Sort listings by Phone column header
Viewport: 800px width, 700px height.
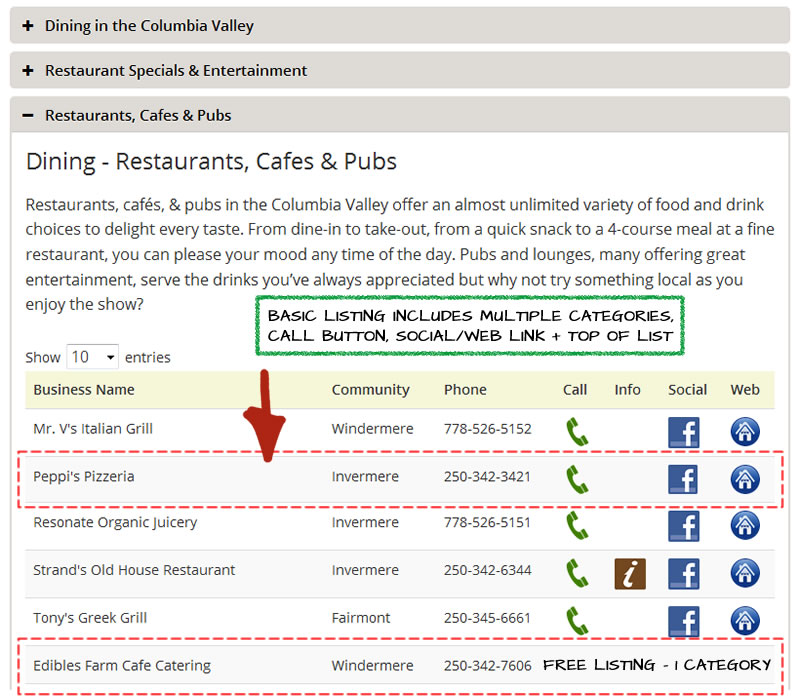point(465,390)
